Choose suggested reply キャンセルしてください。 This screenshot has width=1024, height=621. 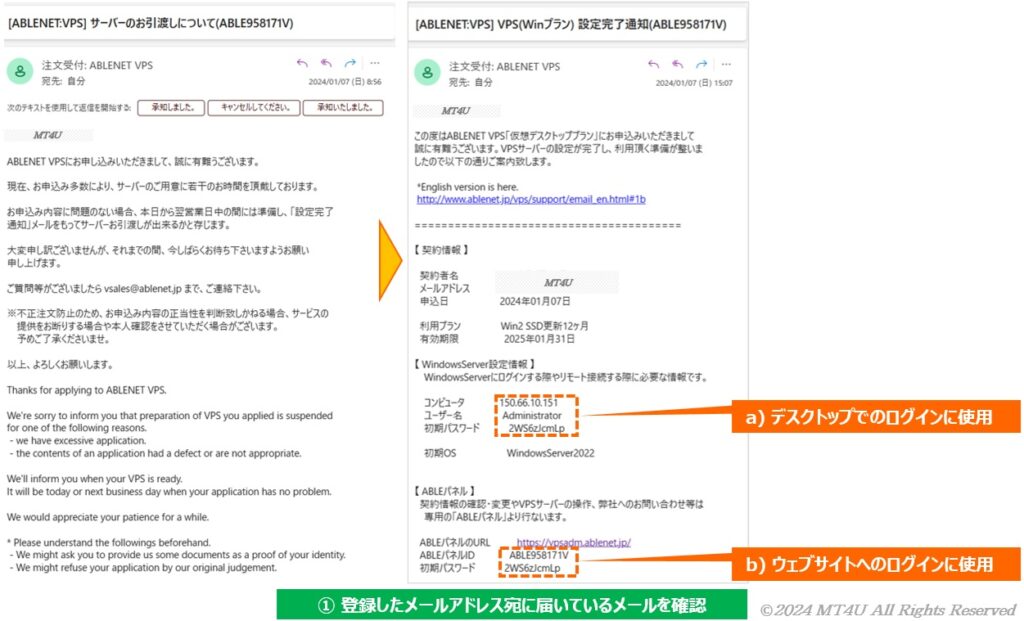(254, 108)
